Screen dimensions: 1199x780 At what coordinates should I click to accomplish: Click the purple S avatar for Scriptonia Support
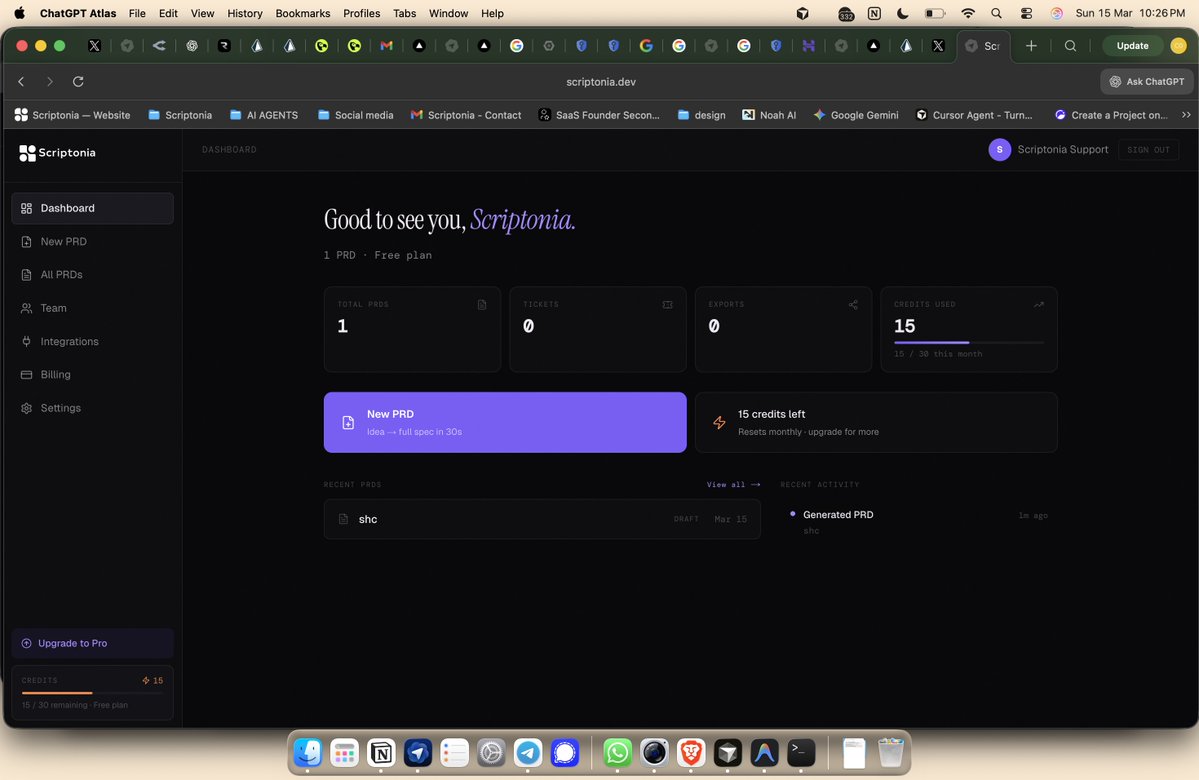999,150
